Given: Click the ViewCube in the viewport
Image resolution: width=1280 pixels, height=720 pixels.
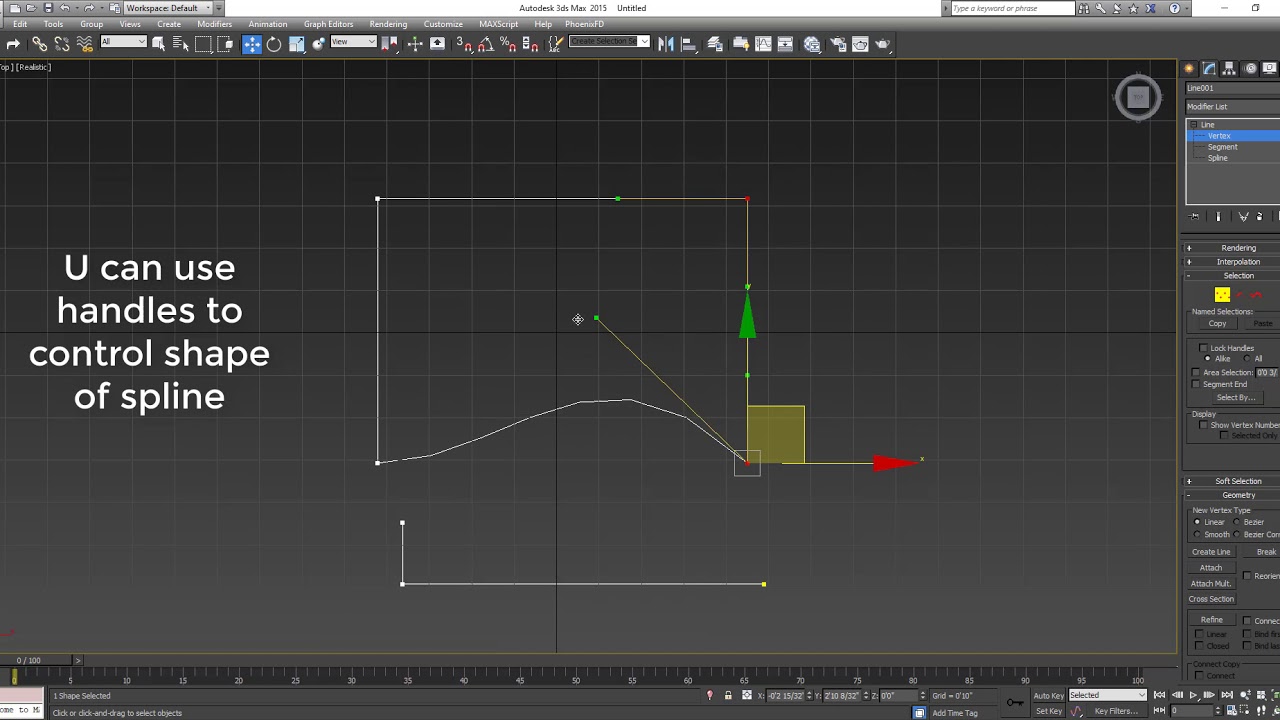Looking at the screenshot, I should pos(1138,97).
